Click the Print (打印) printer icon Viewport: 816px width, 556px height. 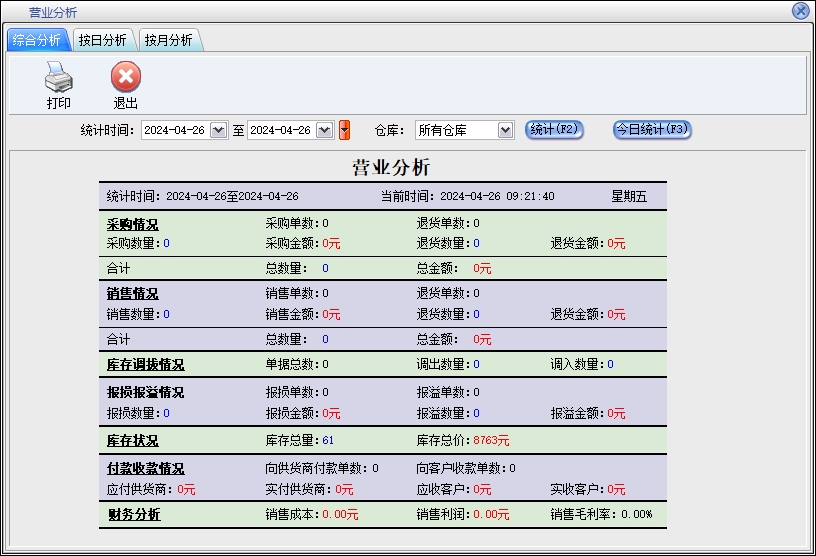59,77
